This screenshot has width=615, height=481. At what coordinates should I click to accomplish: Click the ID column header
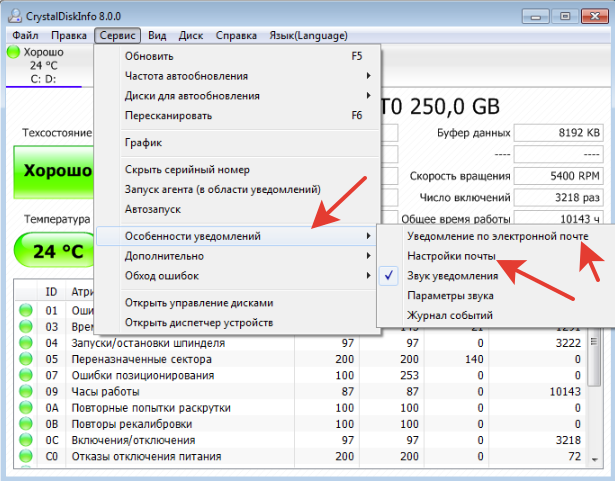click(51, 292)
